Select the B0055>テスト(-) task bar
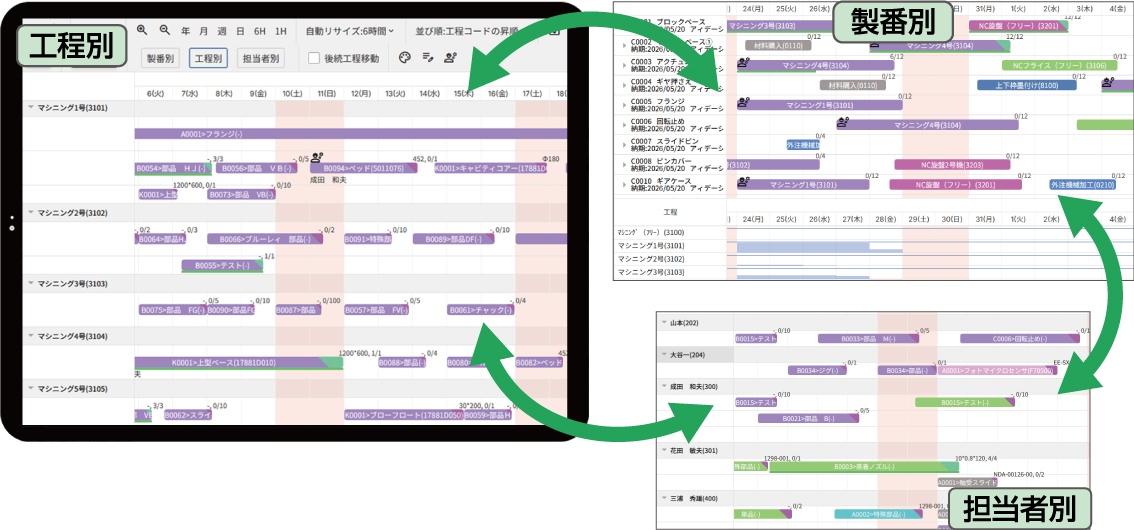 223,265
